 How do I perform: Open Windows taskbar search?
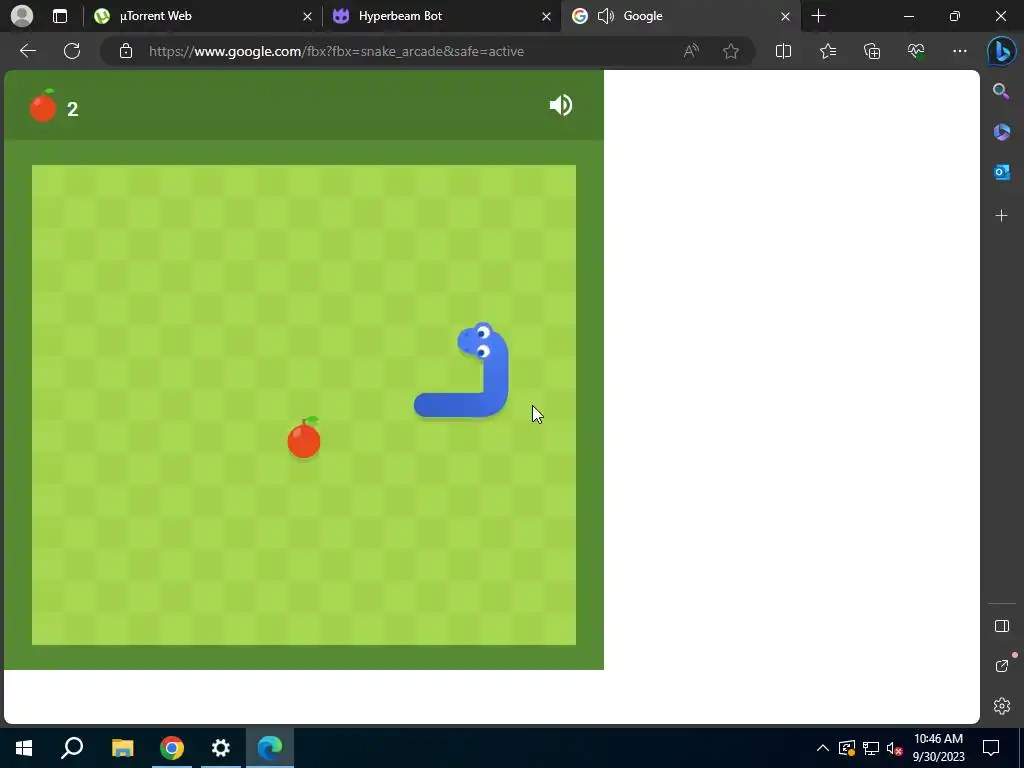[x=72, y=748]
